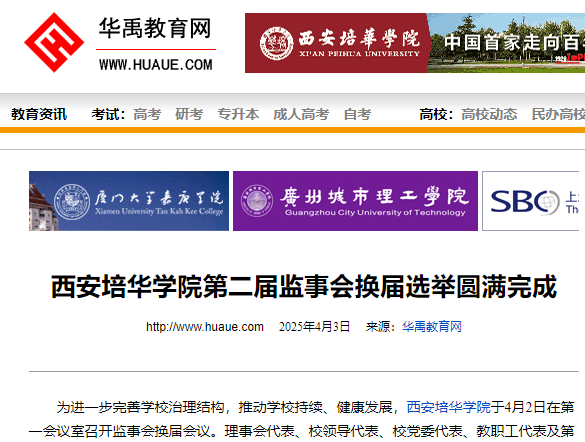Open the 华禹教育网 source link
The image size is (585, 442).
[x=432, y=327]
